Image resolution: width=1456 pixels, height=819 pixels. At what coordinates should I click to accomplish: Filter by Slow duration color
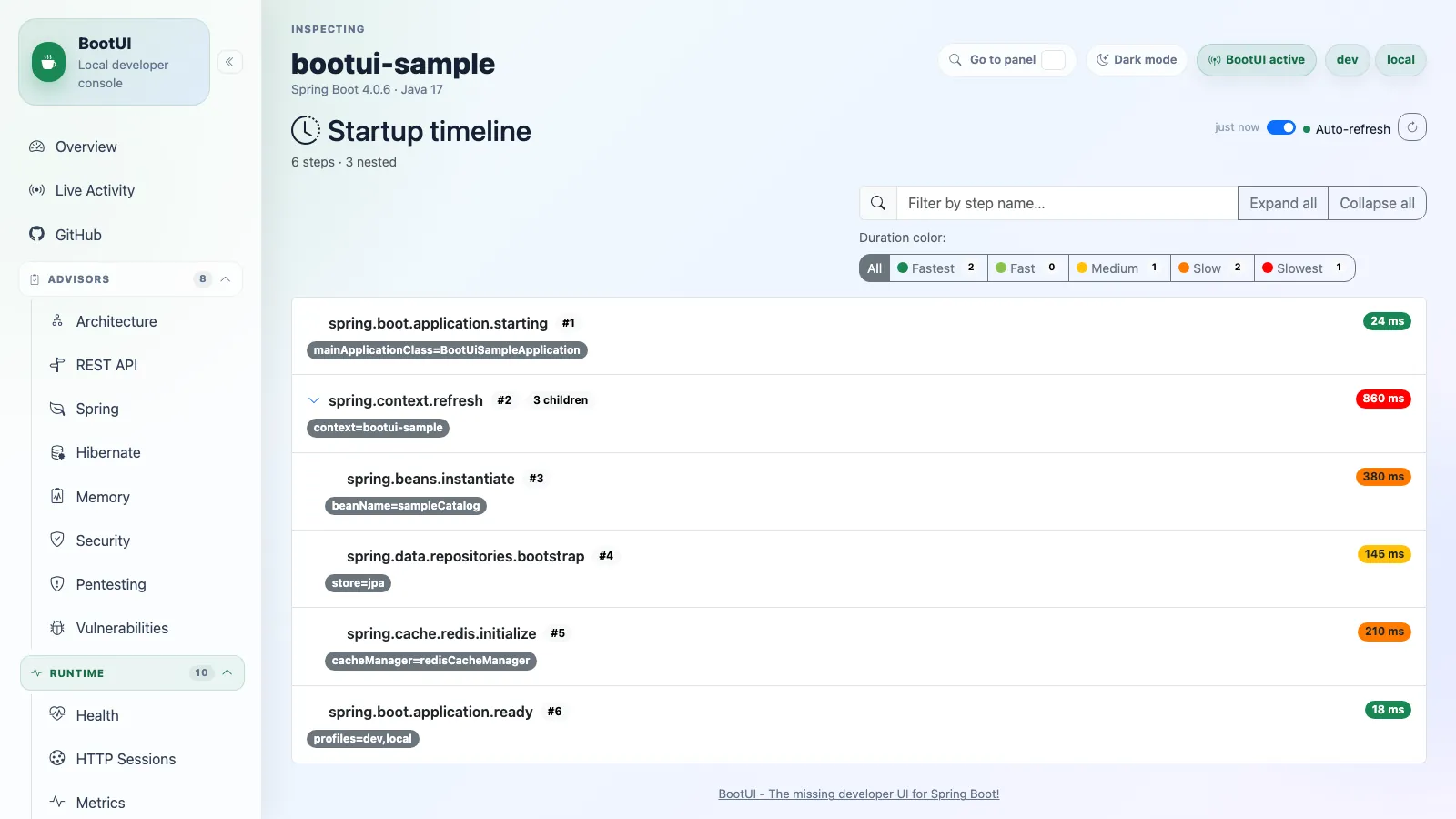coord(1212,268)
